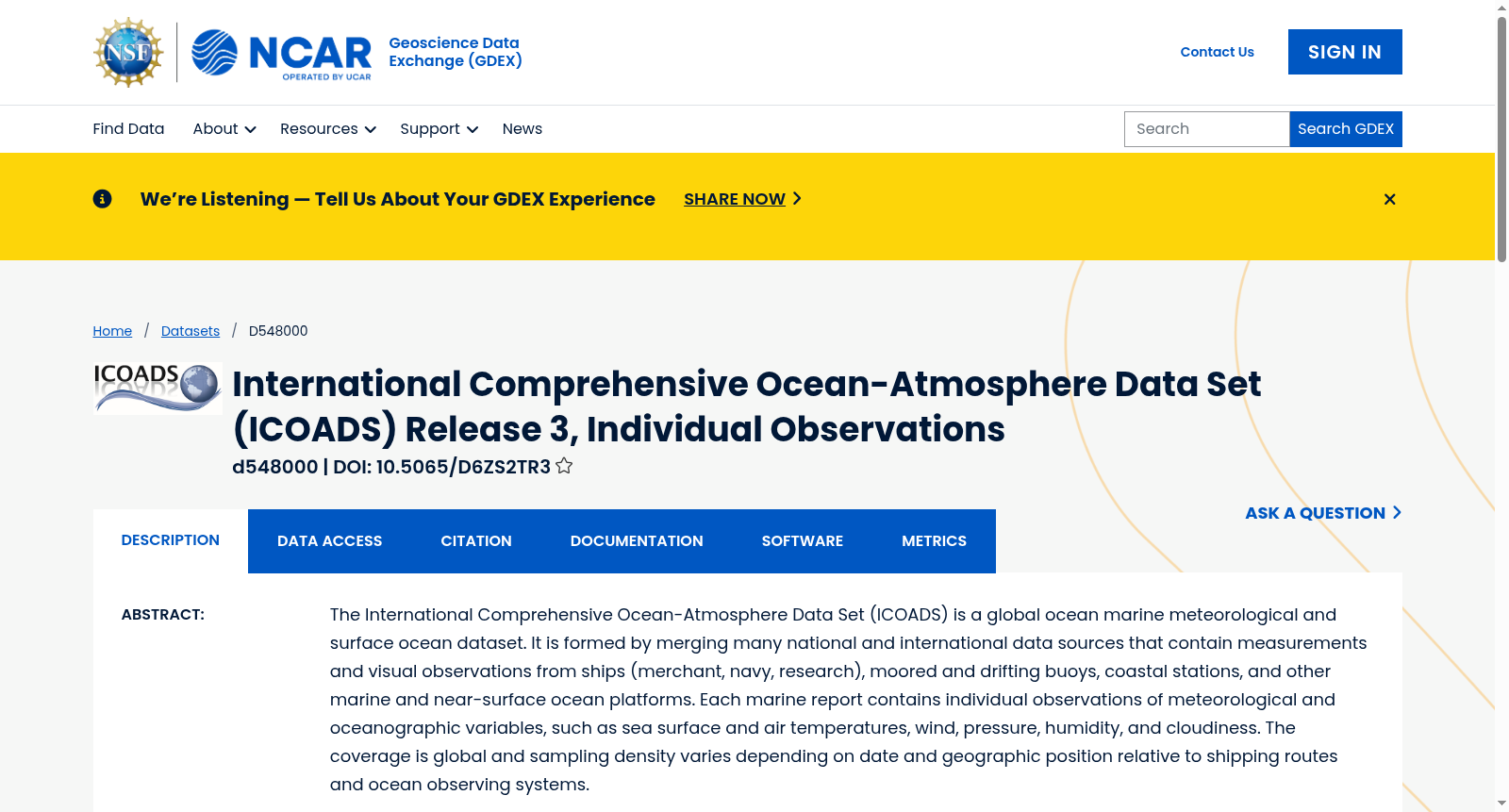Click the D548000 breadcrumb text
Screen dimensions: 1509x812
click(x=278, y=331)
